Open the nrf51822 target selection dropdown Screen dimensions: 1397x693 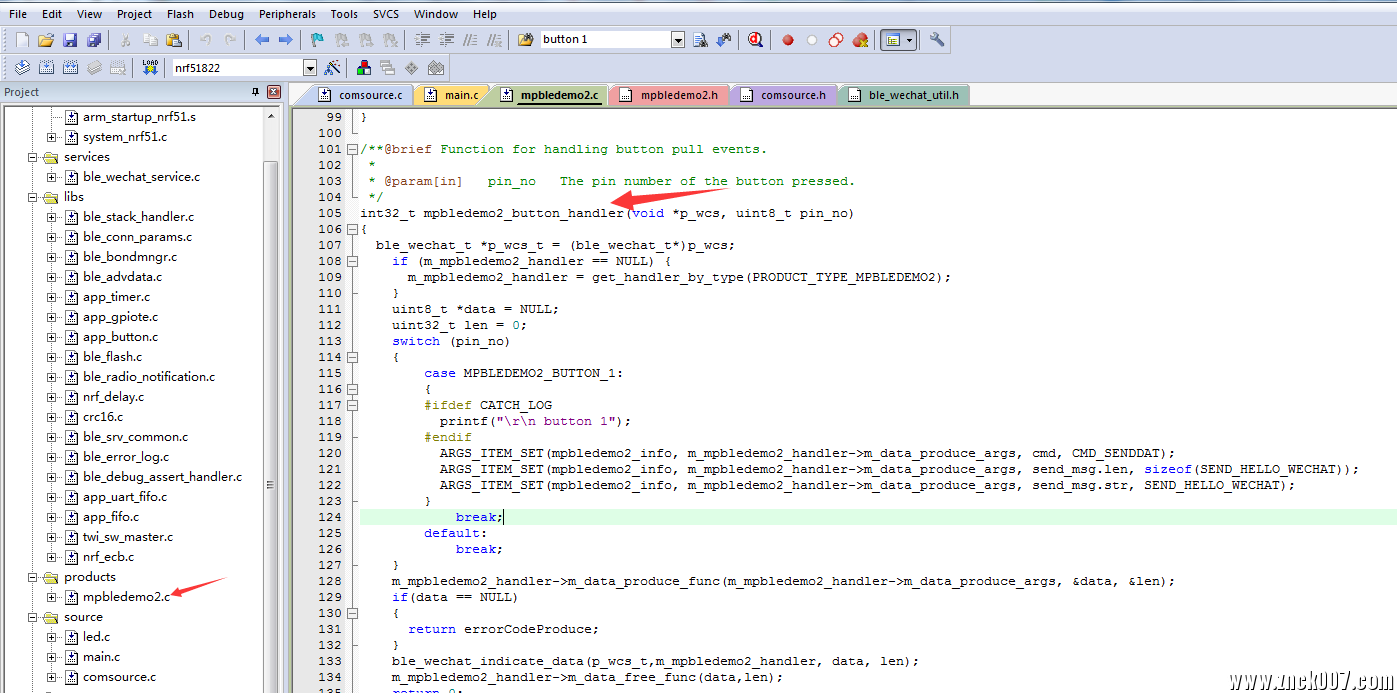[x=310, y=68]
